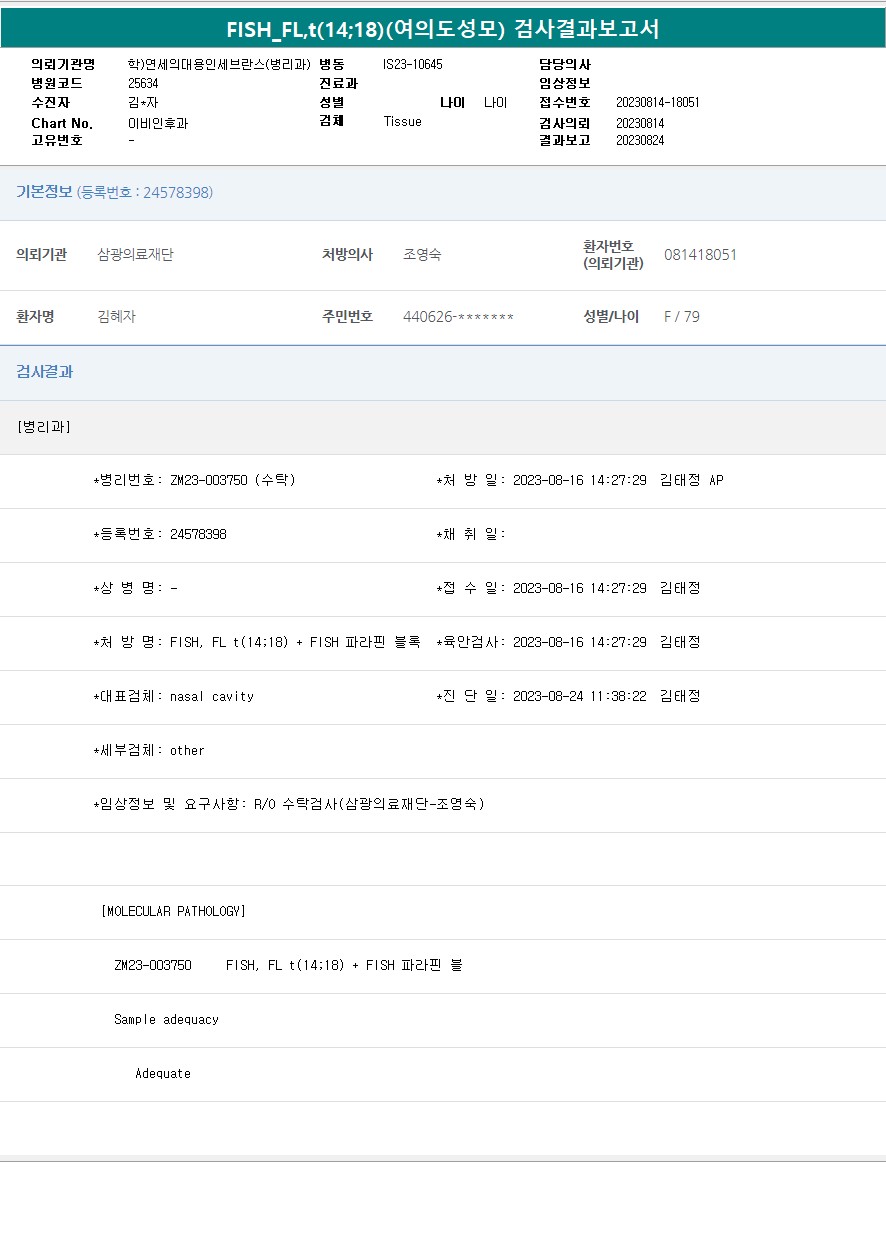Click the 병동 value IS23-10645
The image size is (886, 1242).
[x=412, y=65]
